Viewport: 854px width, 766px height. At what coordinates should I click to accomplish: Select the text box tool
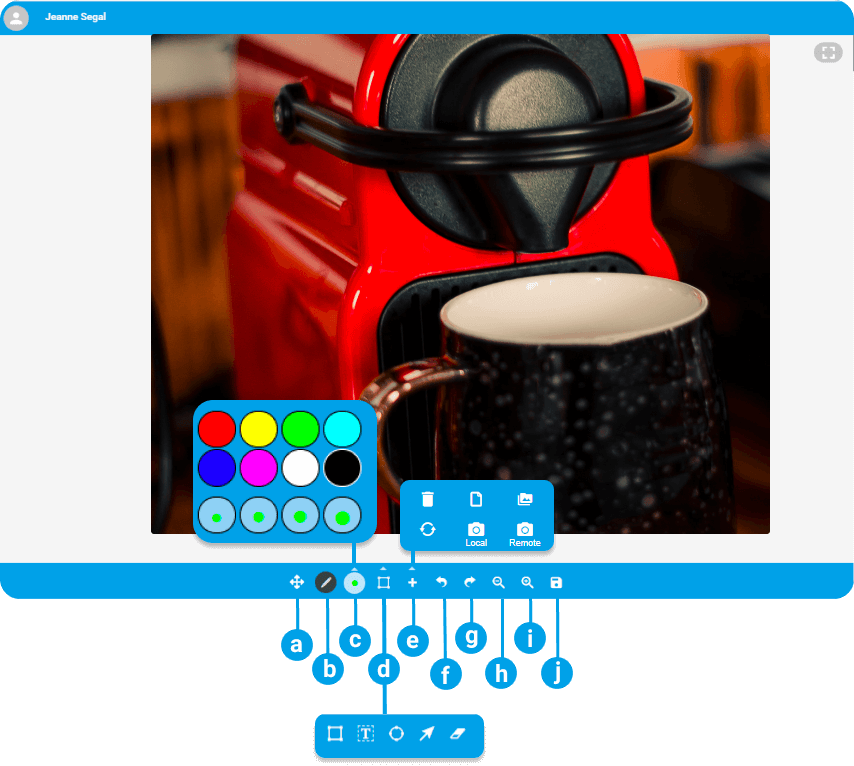coord(365,734)
